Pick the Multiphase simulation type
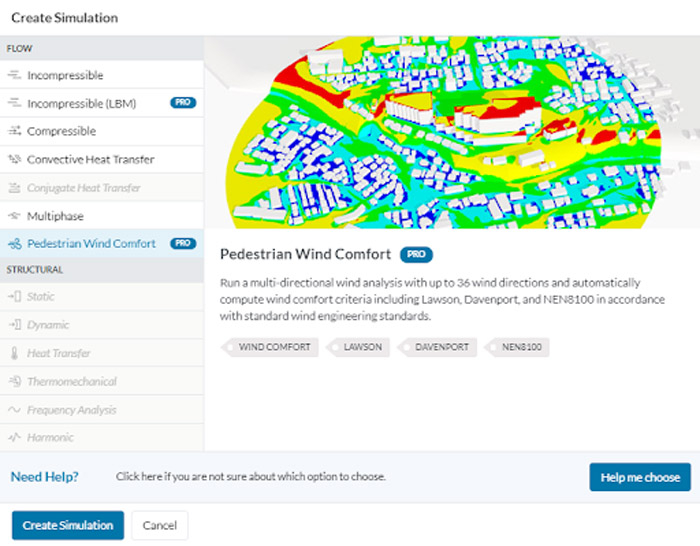The width and height of the screenshot is (700, 546). point(56,216)
